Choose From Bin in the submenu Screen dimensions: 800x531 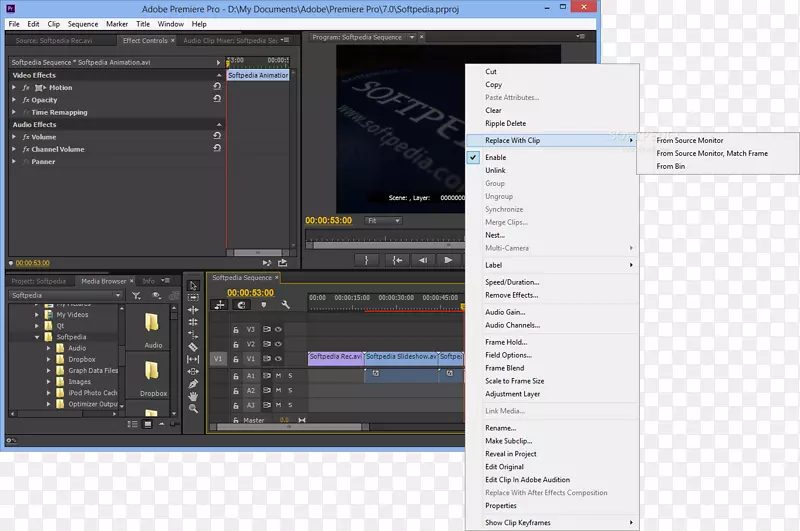click(718, 166)
